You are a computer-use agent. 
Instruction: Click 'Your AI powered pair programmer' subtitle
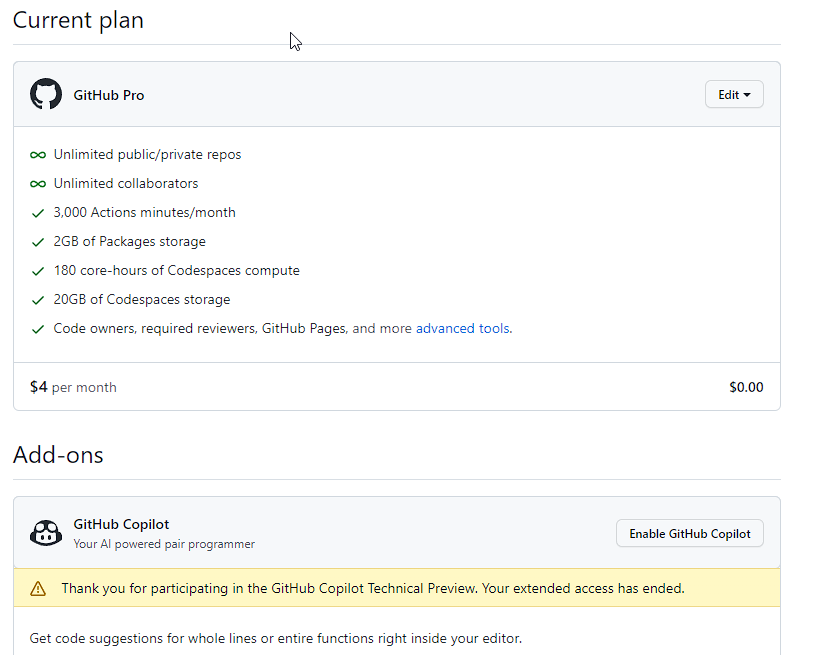click(164, 544)
